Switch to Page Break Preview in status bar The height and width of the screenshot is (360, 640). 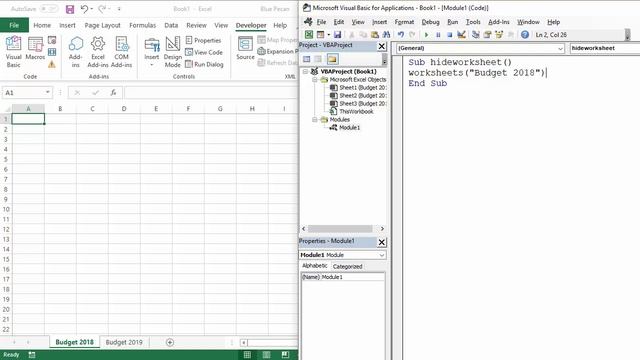tap(285, 355)
